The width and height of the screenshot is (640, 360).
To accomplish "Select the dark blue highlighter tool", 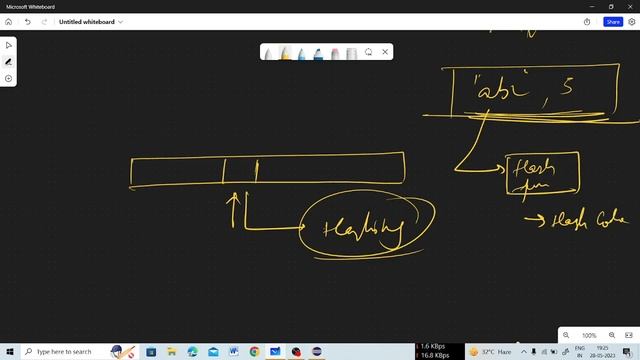I will pyautogui.click(x=318, y=54).
